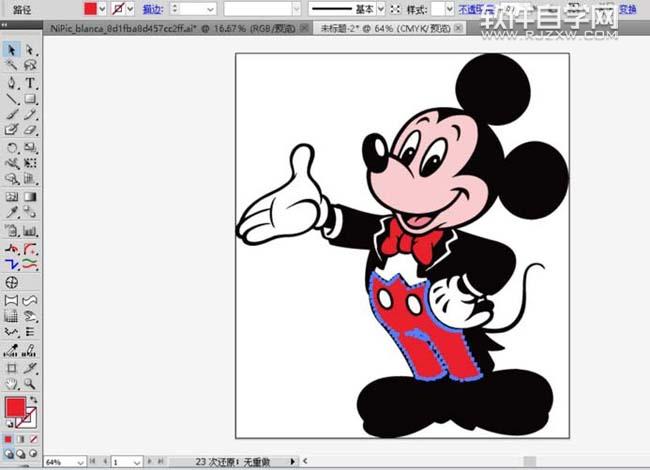
Task: Select the Rectangle tool
Action: pos(30,99)
